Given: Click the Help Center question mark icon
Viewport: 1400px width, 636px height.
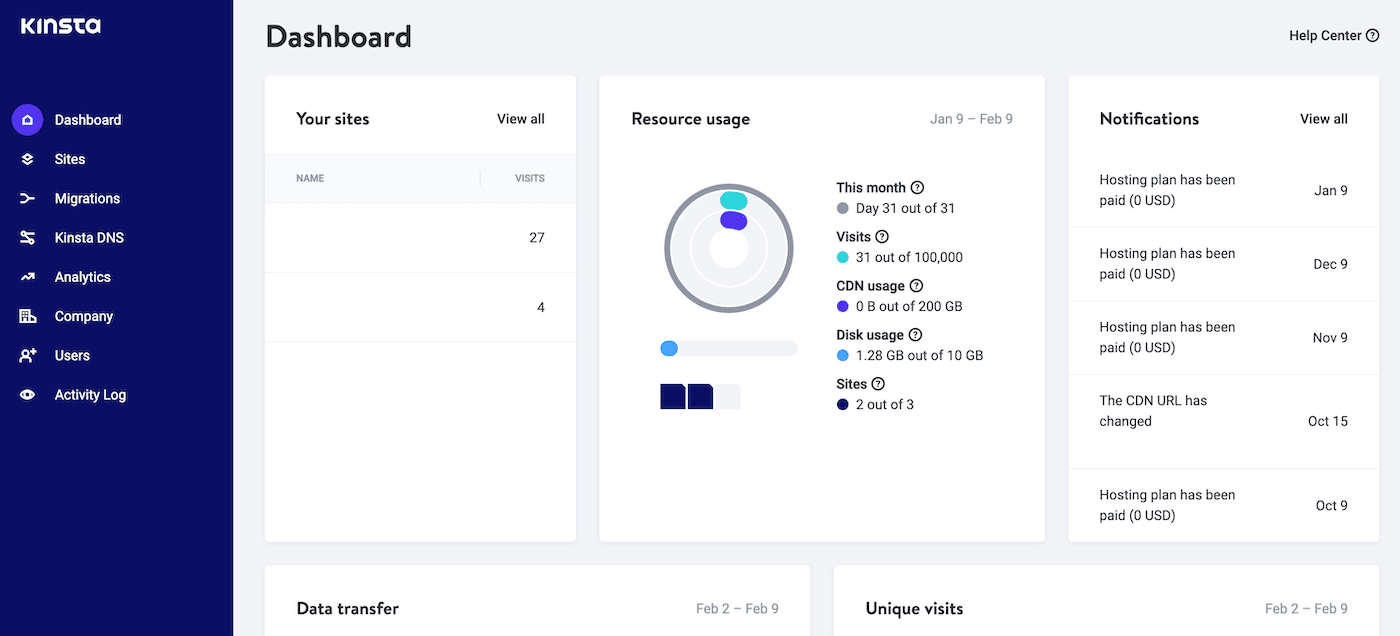Looking at the screenshot, I should [x=1372, y=35].
